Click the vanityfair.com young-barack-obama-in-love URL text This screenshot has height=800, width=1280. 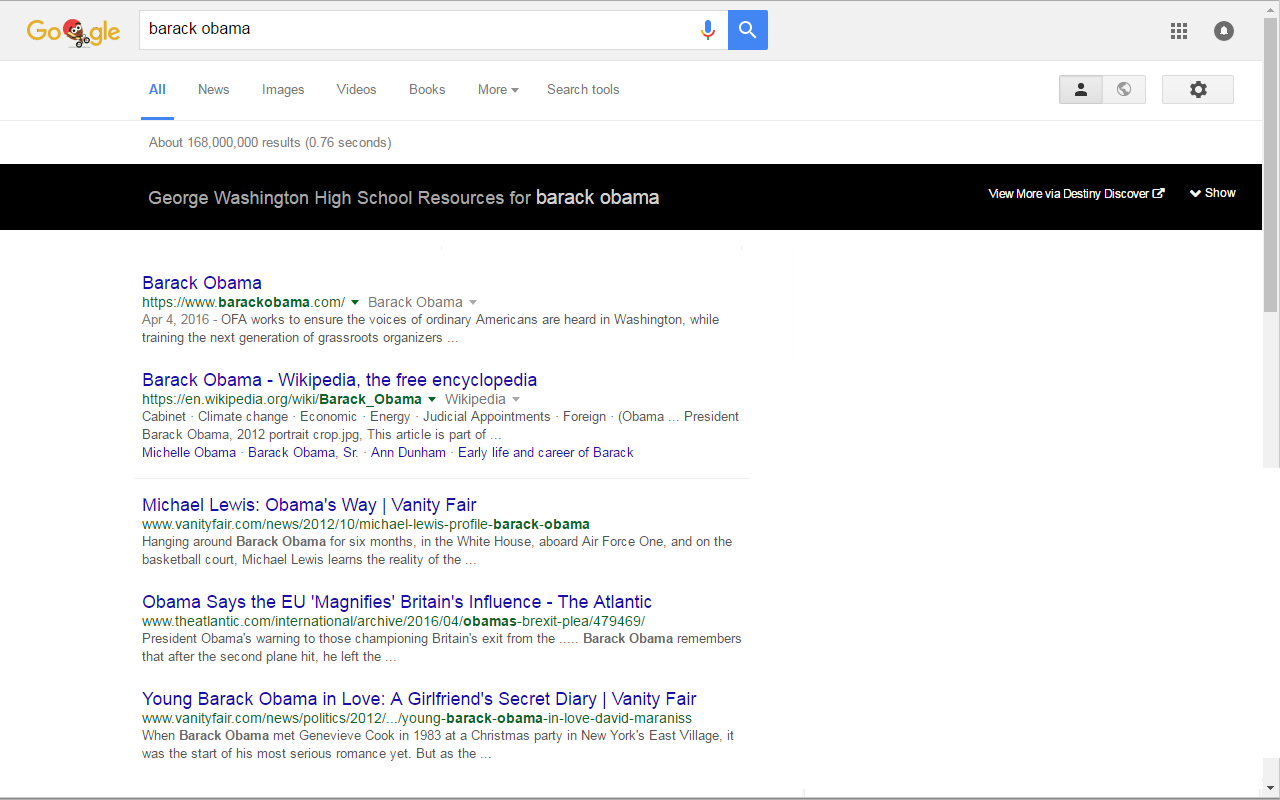click(417, 718)
